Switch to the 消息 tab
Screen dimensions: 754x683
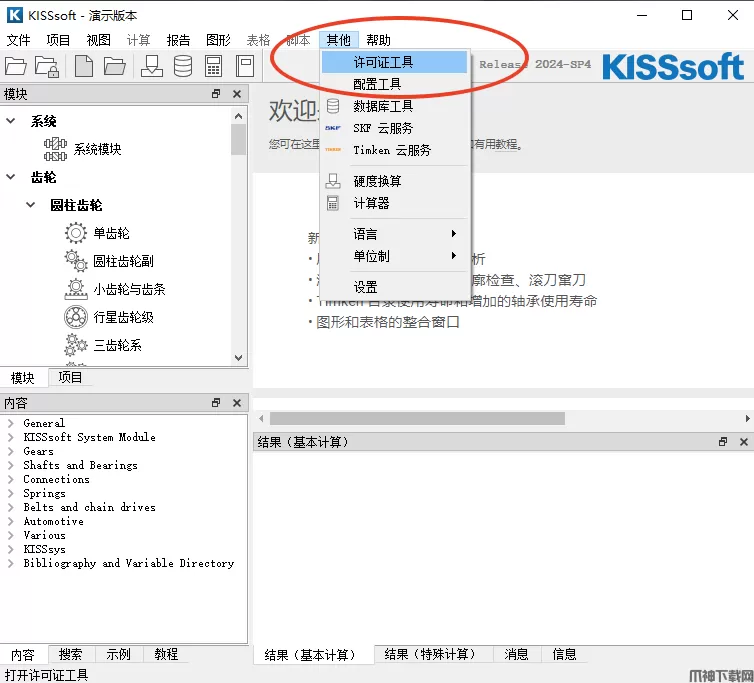pos(516,654)
